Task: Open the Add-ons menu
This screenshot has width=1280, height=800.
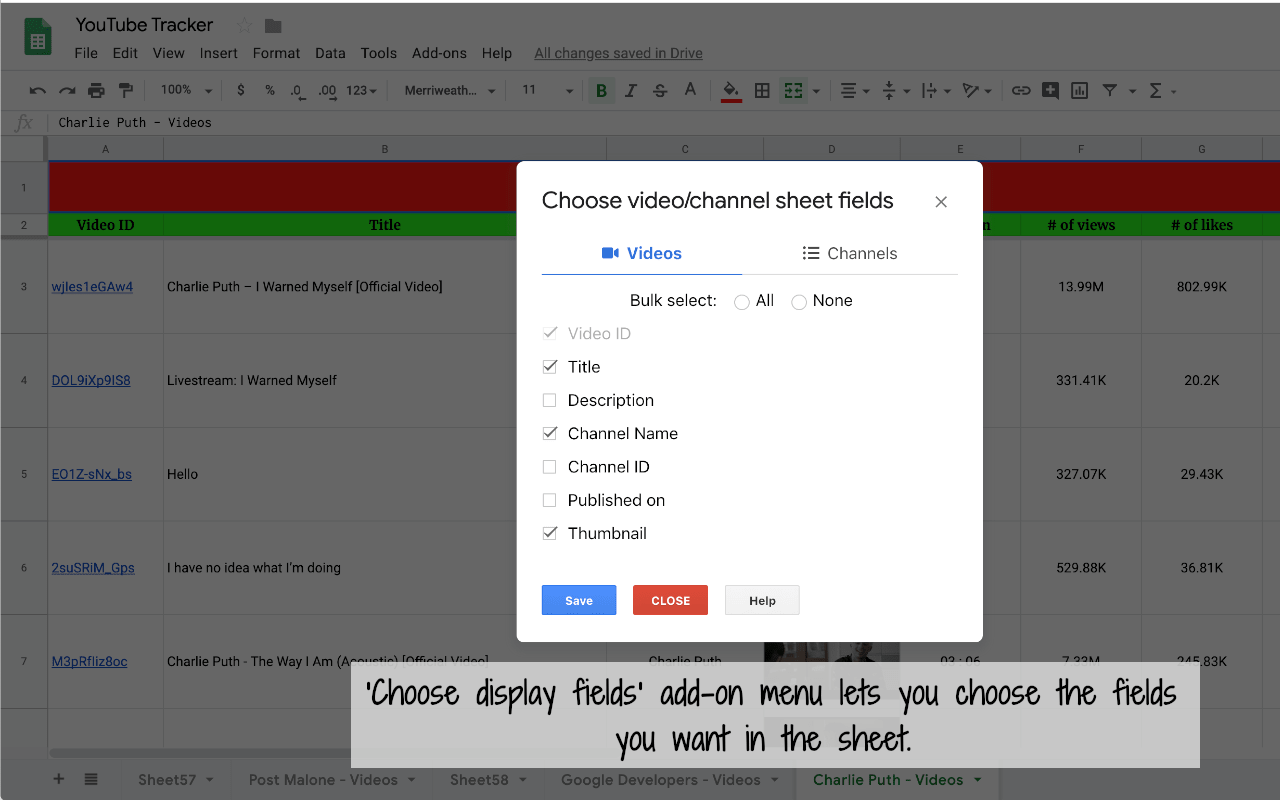Action: tap(439, 53)
